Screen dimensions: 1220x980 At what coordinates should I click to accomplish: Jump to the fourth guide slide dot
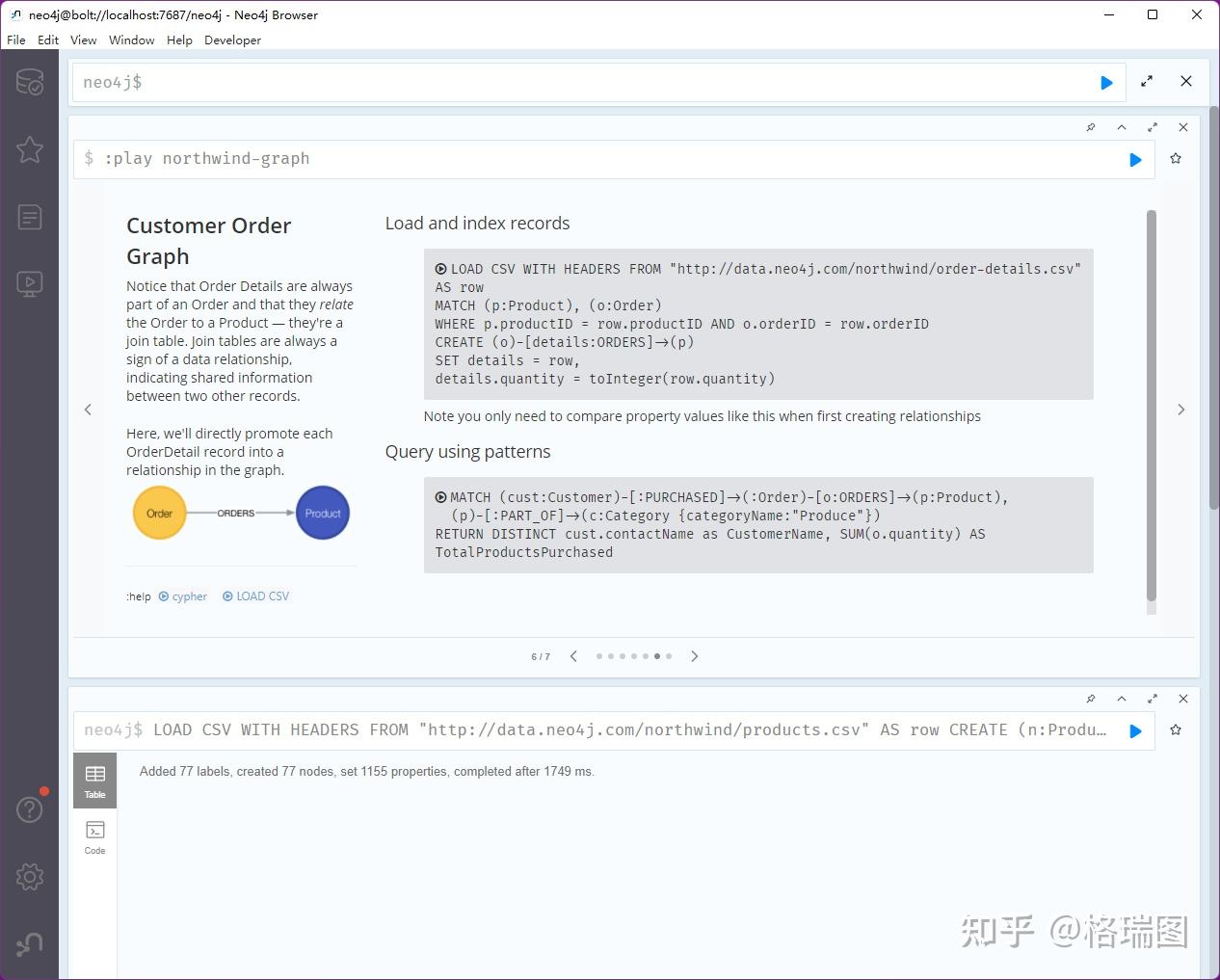634,656
